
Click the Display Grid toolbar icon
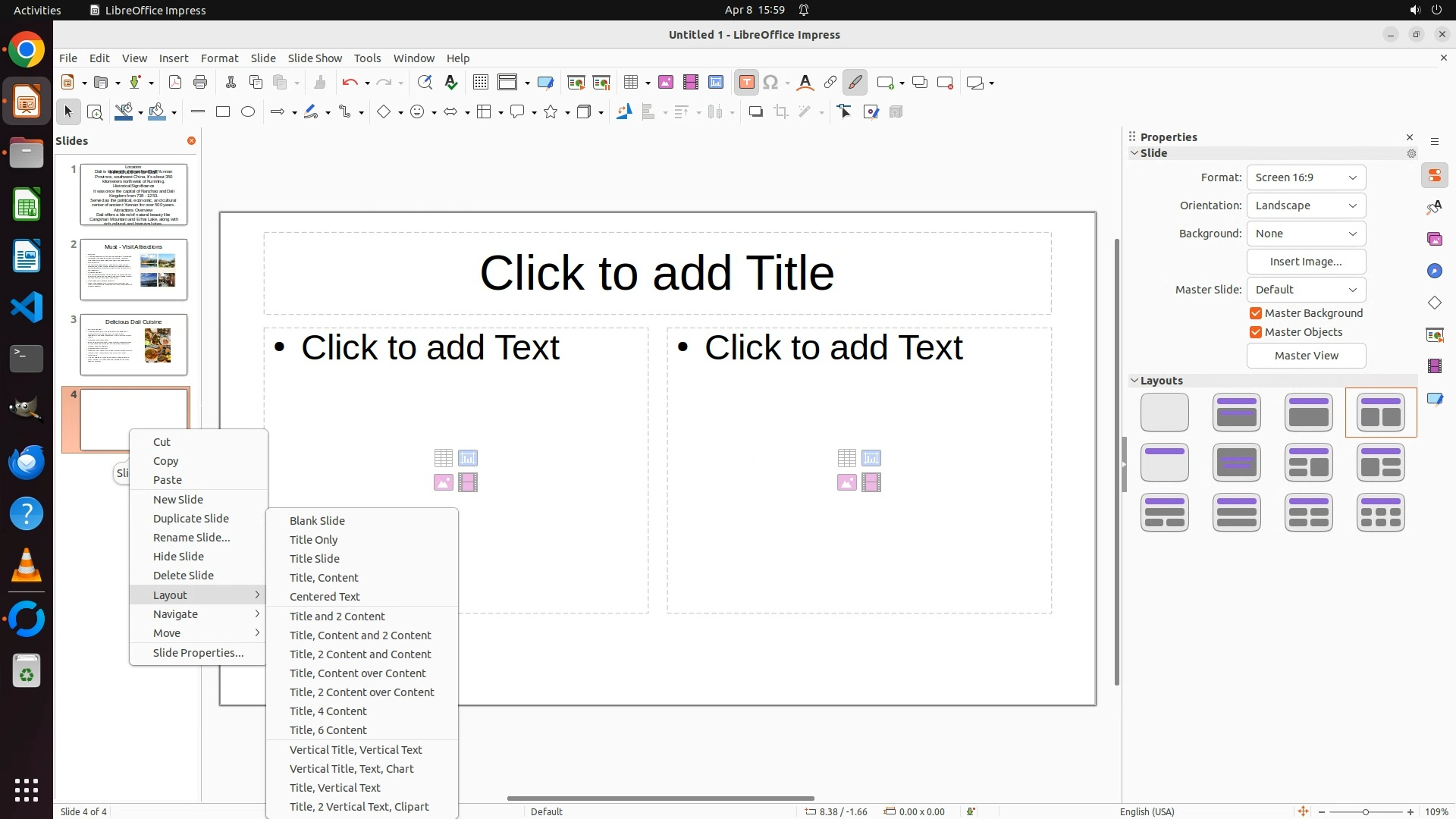pos(481,83)
